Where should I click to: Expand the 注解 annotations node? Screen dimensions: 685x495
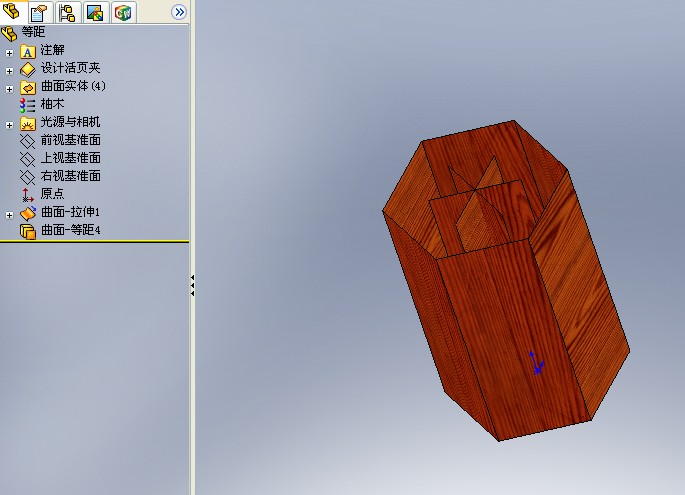point(9,53)
